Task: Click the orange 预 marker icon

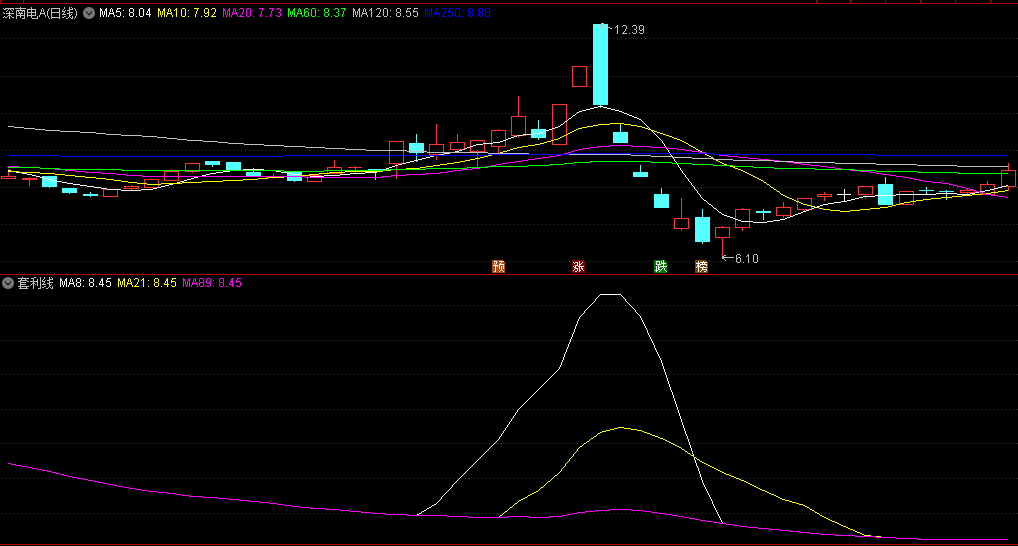Action: [499, 266]
